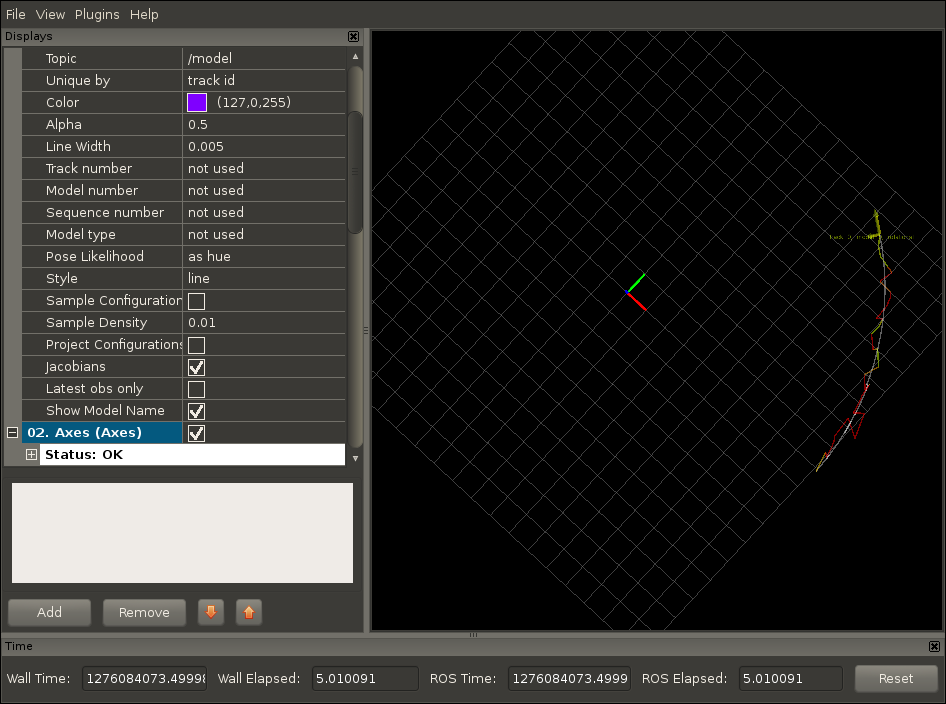The width and height of the screenshot is (946, 704).
Task: Expand the Status: OK row
Action: point(32,455)
